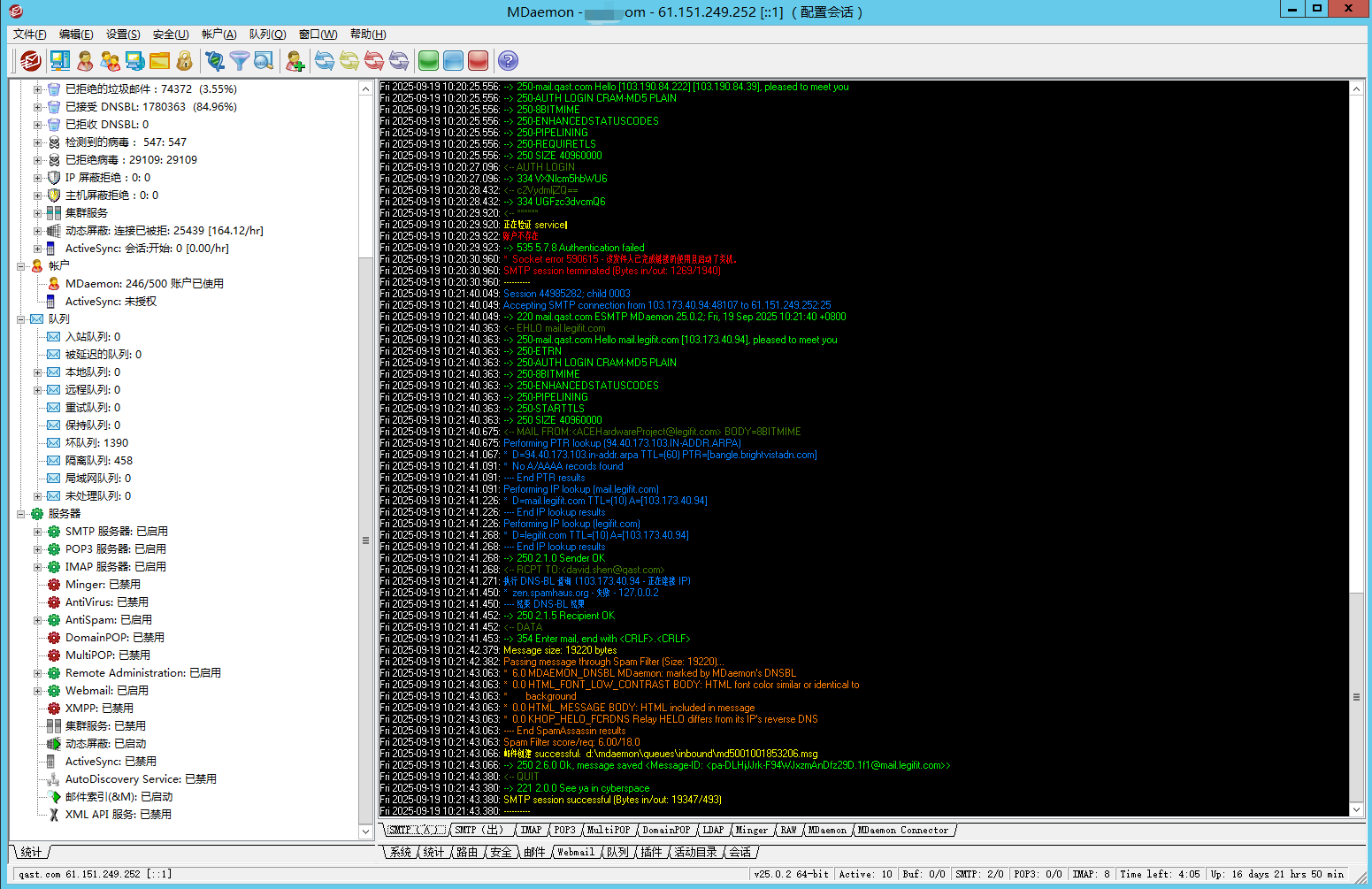Screen dimensions: 1372x889
Task: Open the 设置(S) menu
Action: (123, 34)
